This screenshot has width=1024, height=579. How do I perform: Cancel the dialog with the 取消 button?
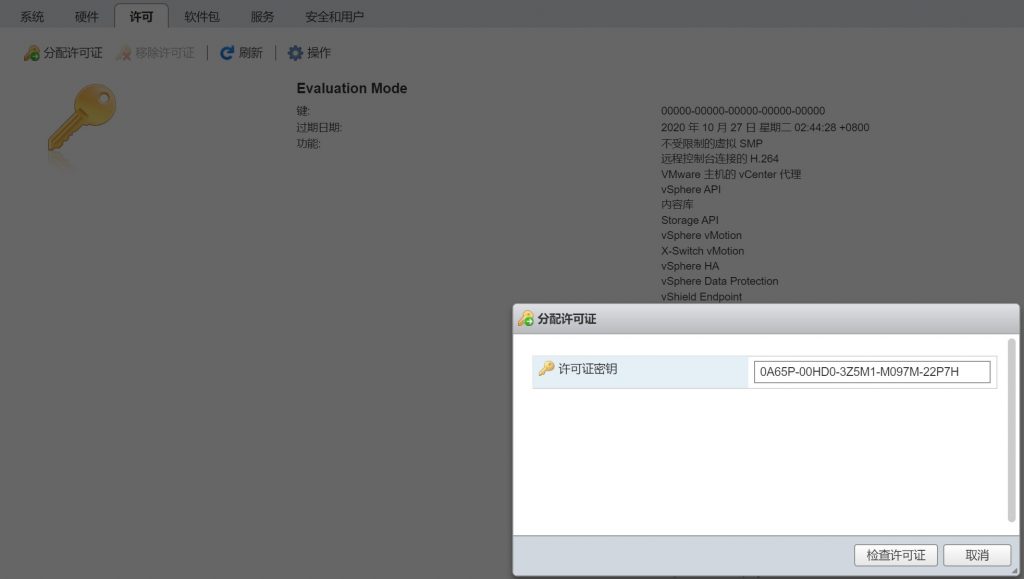coord(977,555)
